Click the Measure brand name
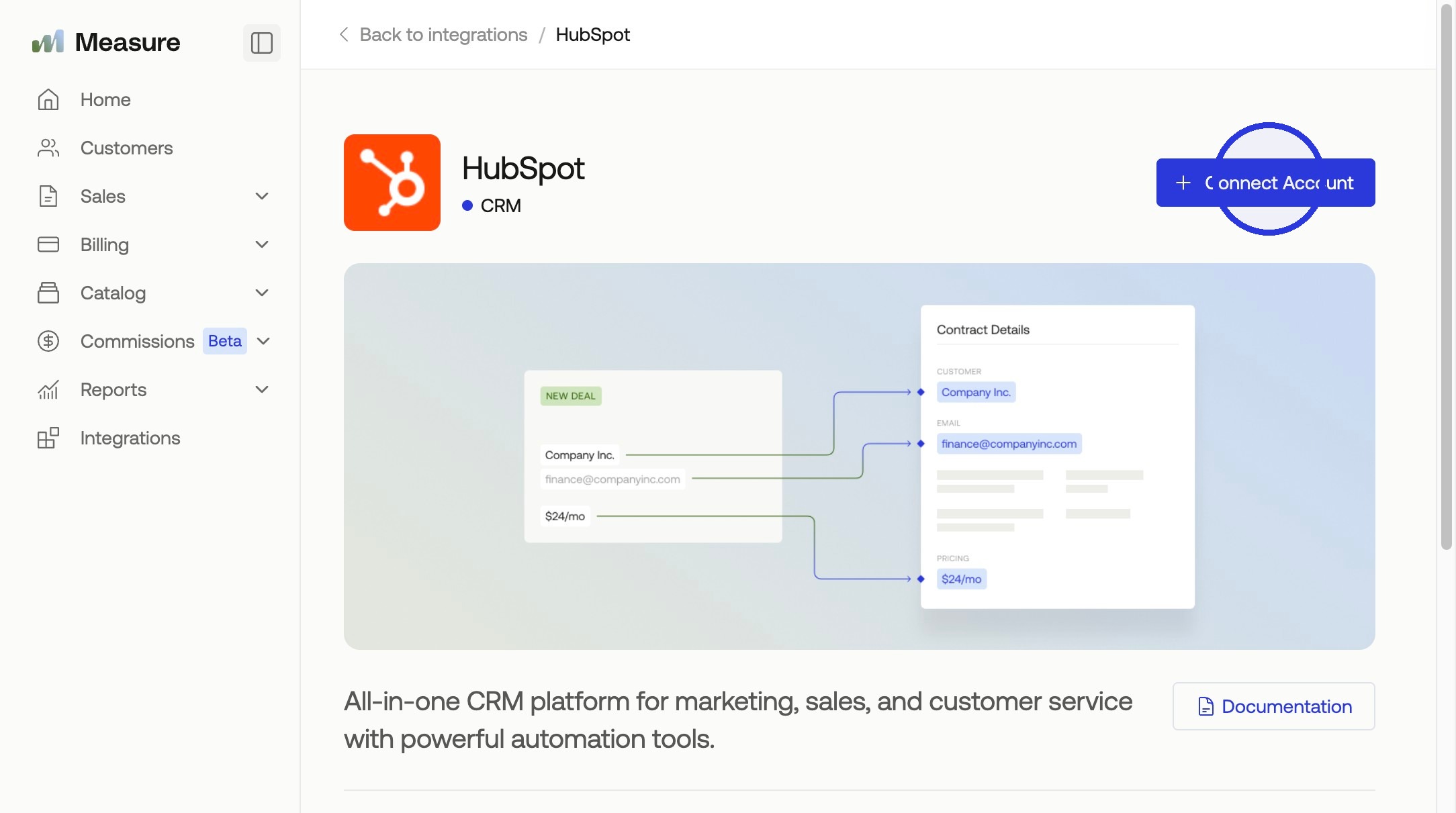 (128, 42)
